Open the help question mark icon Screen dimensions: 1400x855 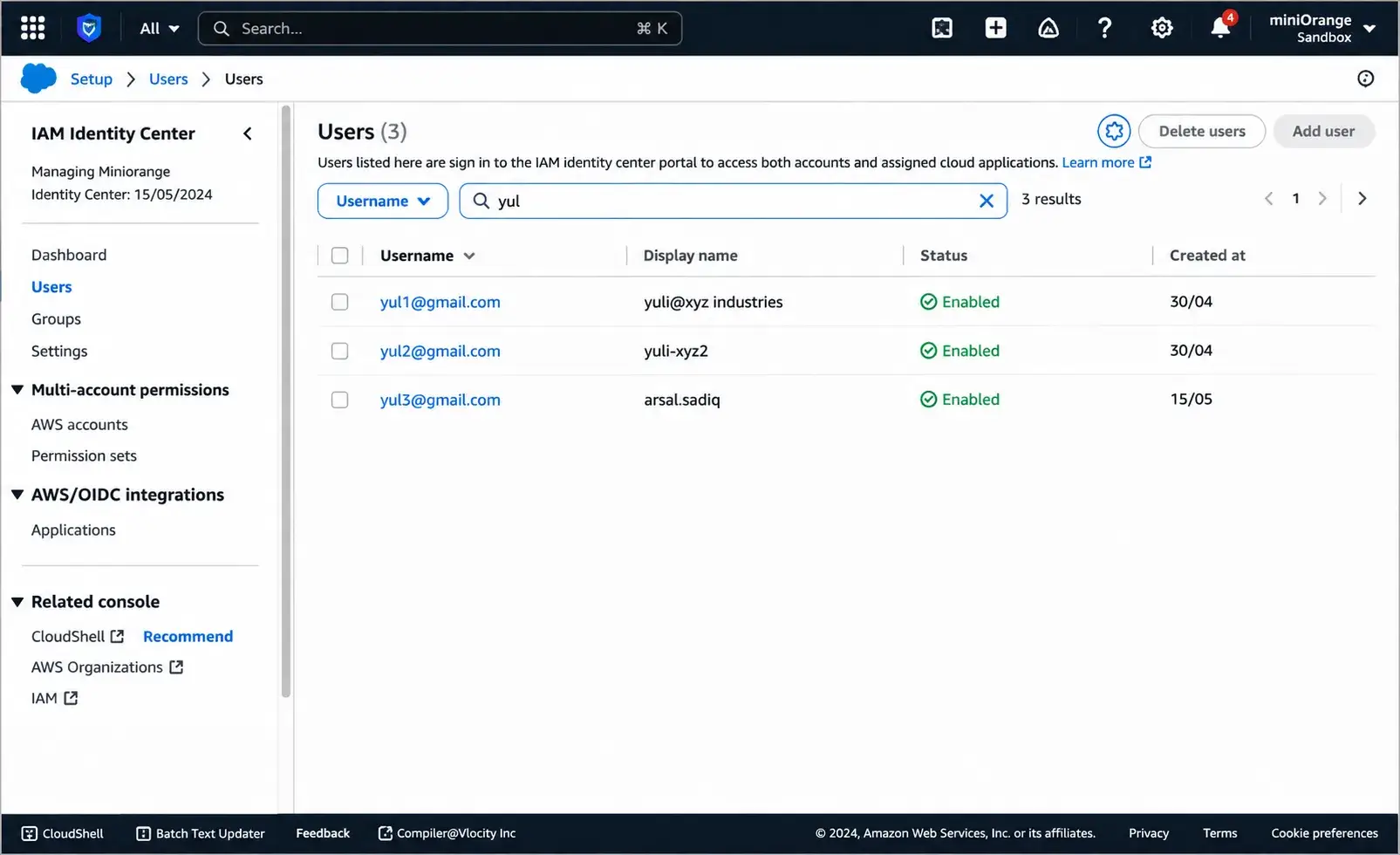click(x=1104, y=28)
